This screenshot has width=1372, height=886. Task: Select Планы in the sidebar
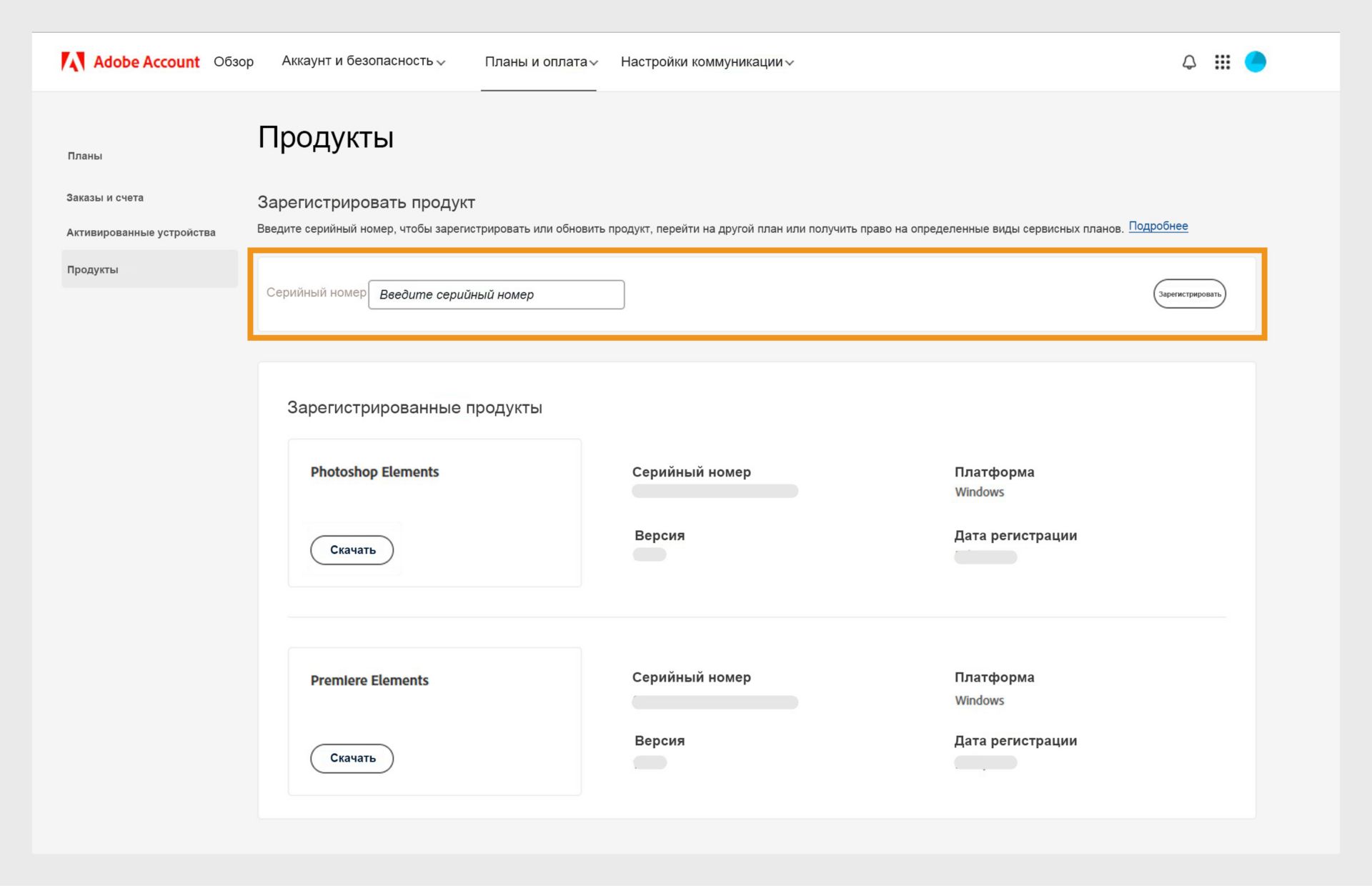click(85, 156)
